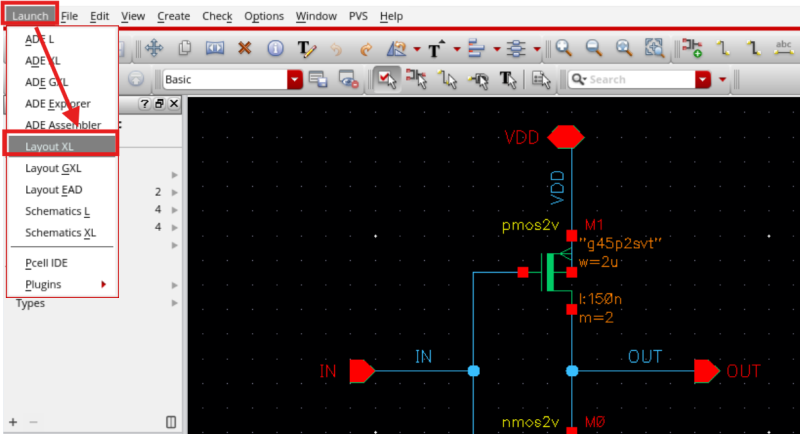Open the Create menu
The image size is (800, 434).
click(x=173, y=16)
